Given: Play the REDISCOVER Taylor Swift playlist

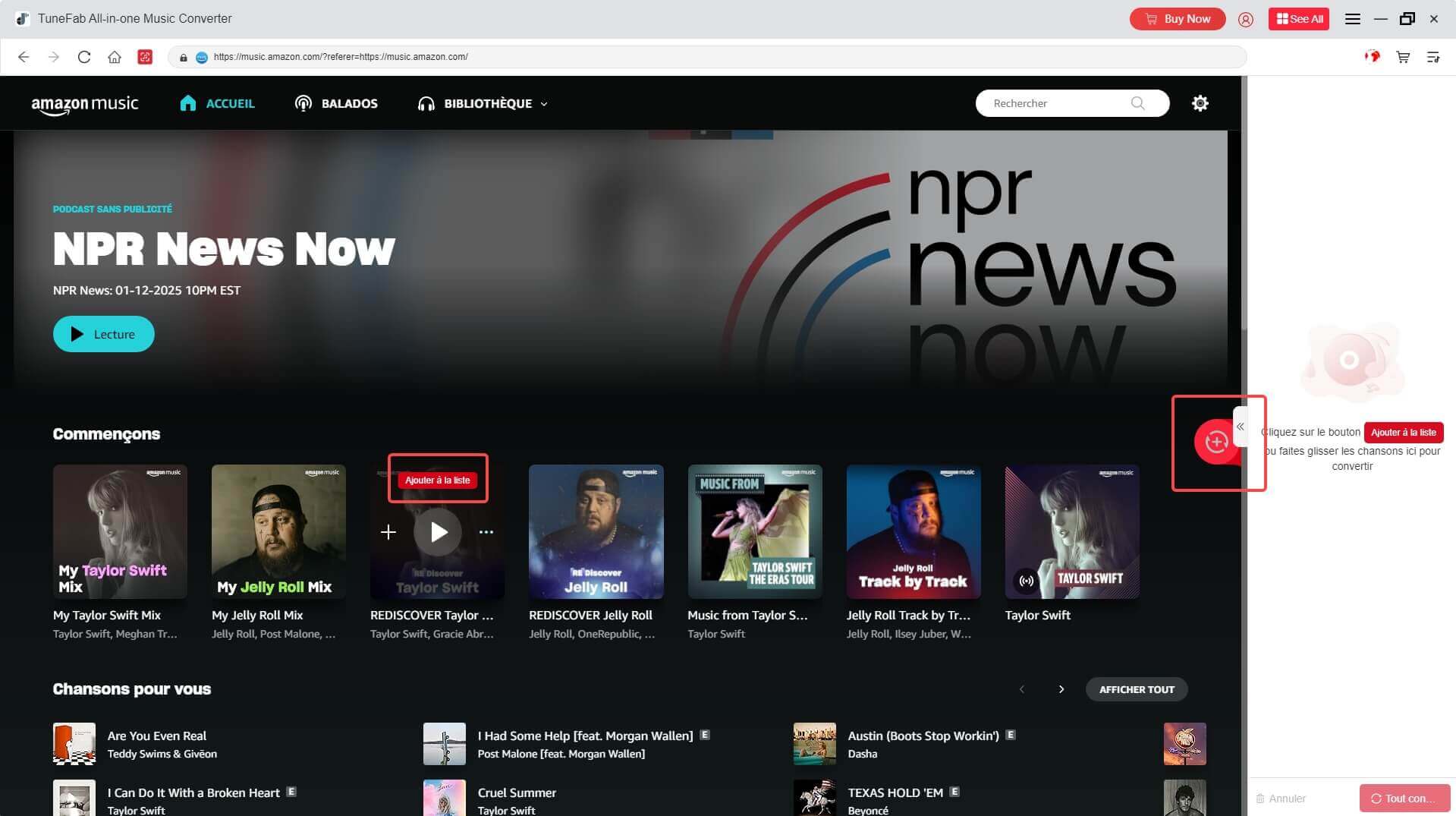Looking at the screenshot, I should 438,532.
